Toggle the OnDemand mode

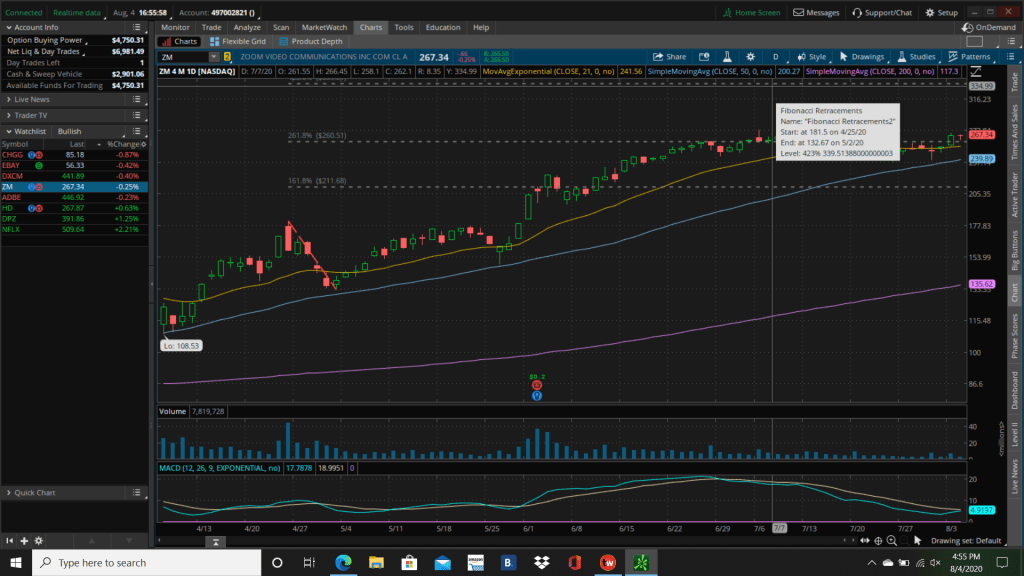988,27
